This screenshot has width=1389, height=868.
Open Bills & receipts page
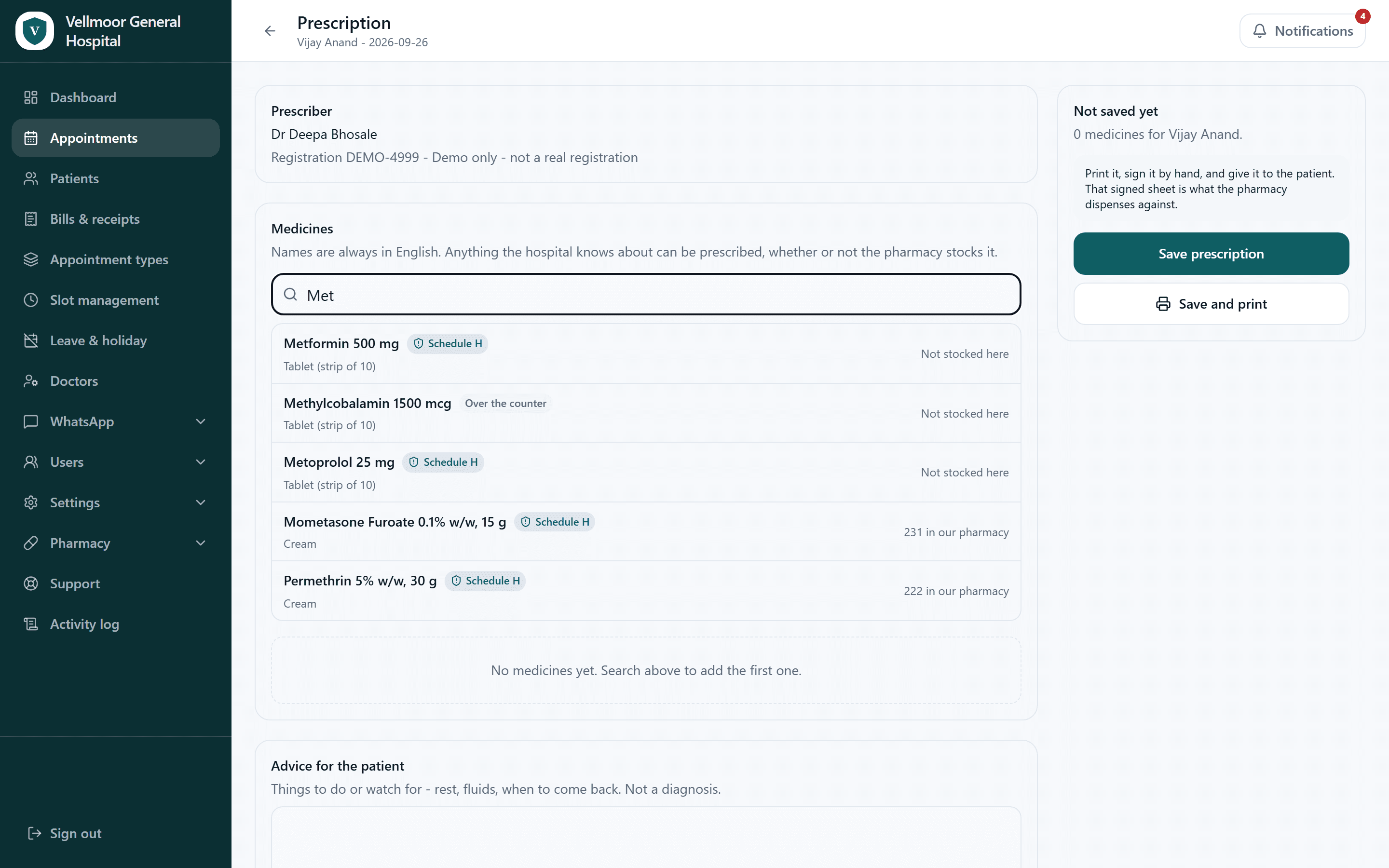[x=115, y=219]
